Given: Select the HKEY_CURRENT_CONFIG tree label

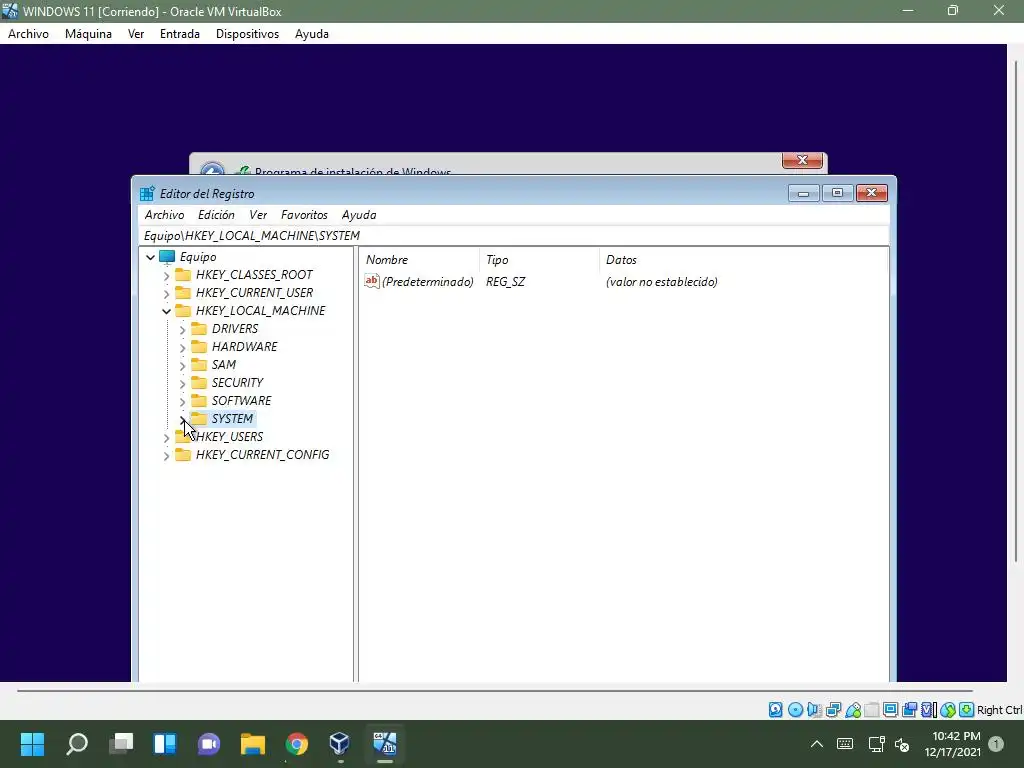Looking at the screenshot, I should (x=263, y=455).
